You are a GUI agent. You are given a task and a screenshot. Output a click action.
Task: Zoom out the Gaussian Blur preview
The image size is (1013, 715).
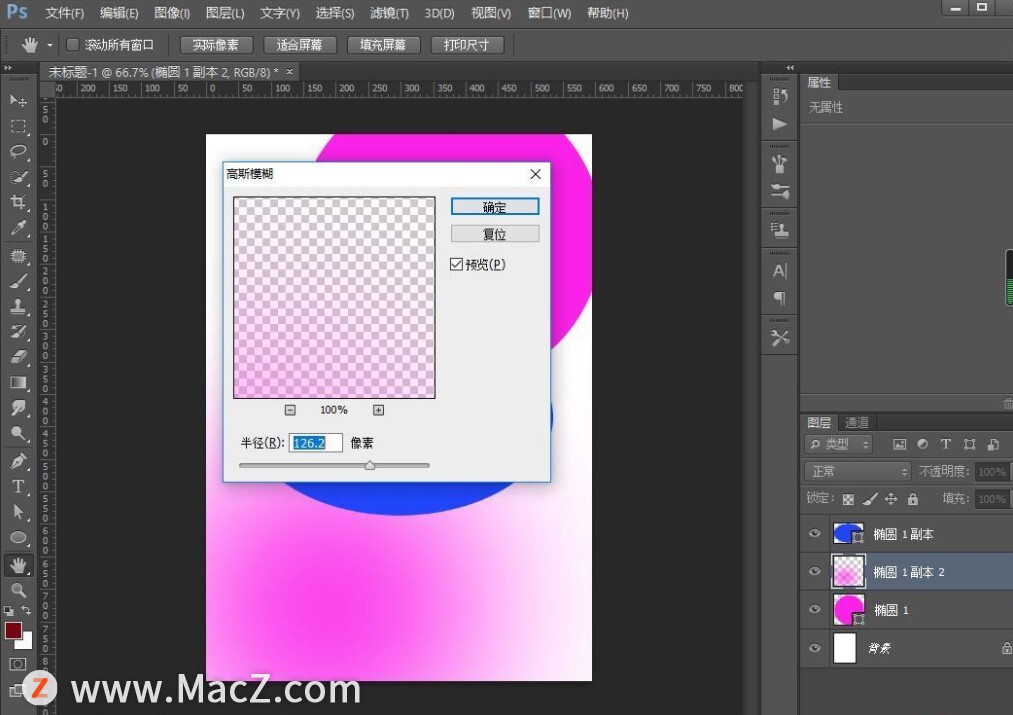290,410
